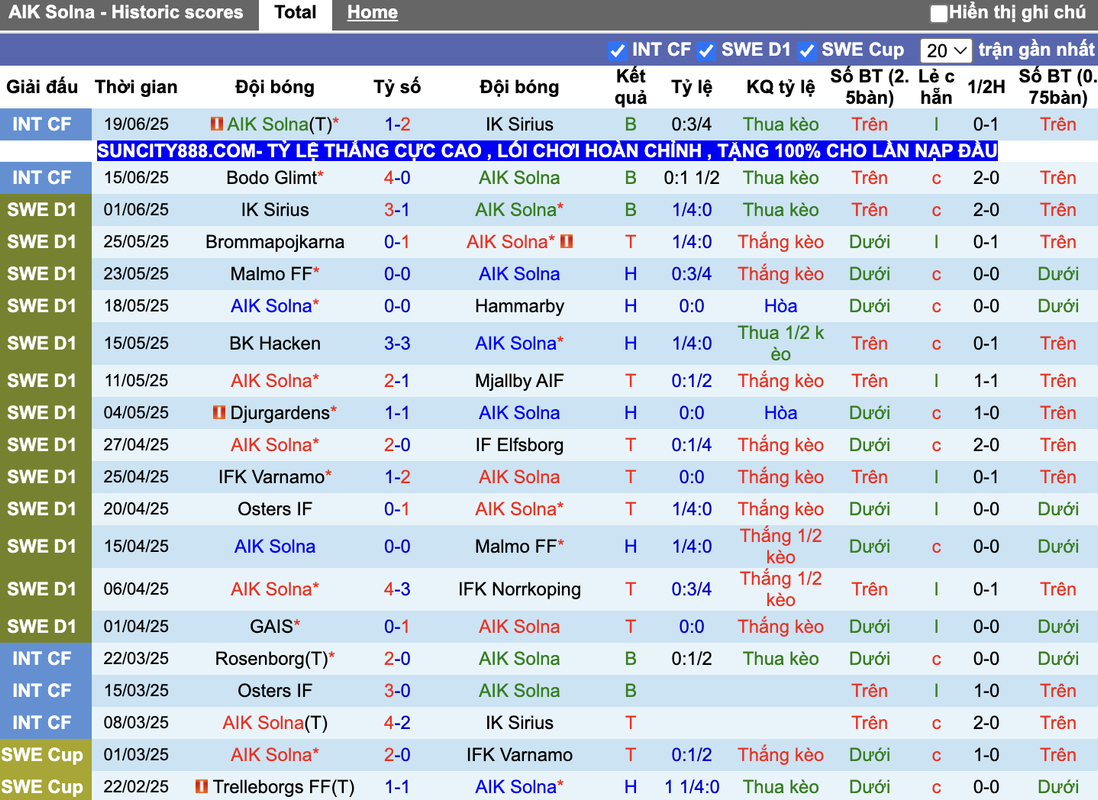Enable the Hiển thị ghi chú checkbox
The width and height of the screenshot is (1098, 800).
[938, 13]
